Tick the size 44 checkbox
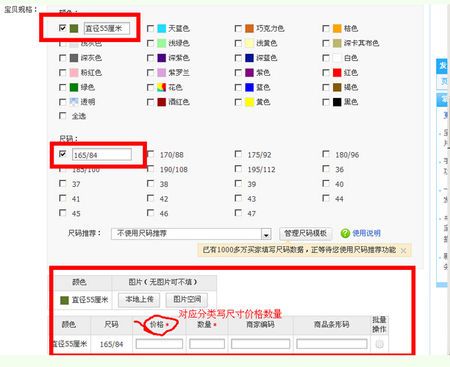Viewport: 450px width, 367px height. (326, 198)
